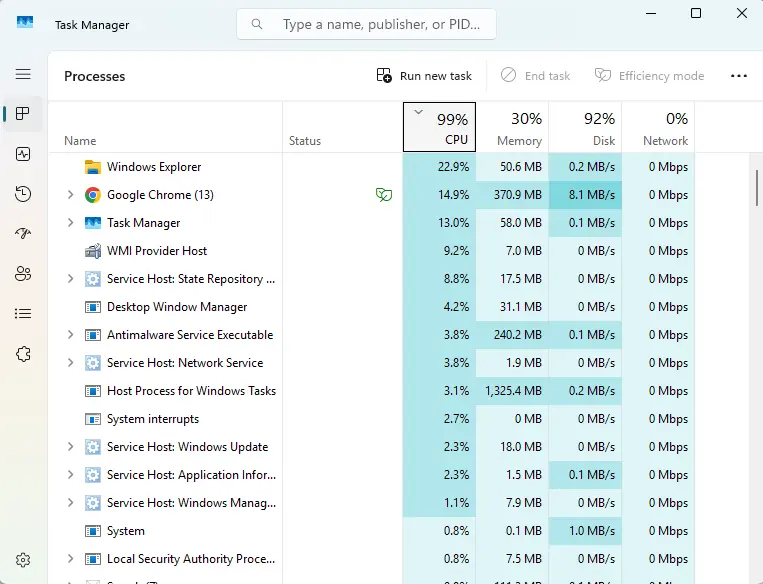This screenshot has height=584, width=763.
Task: Click the Local Security Authority process icon
Action: click(x=92, y=559)
